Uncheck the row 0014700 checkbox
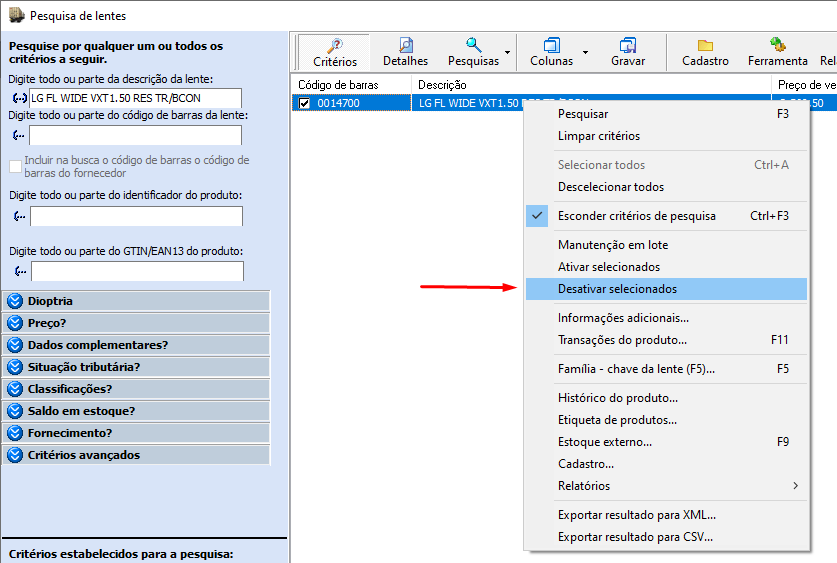Viewport: 837px width, 563px height. [x=305, y=103]
